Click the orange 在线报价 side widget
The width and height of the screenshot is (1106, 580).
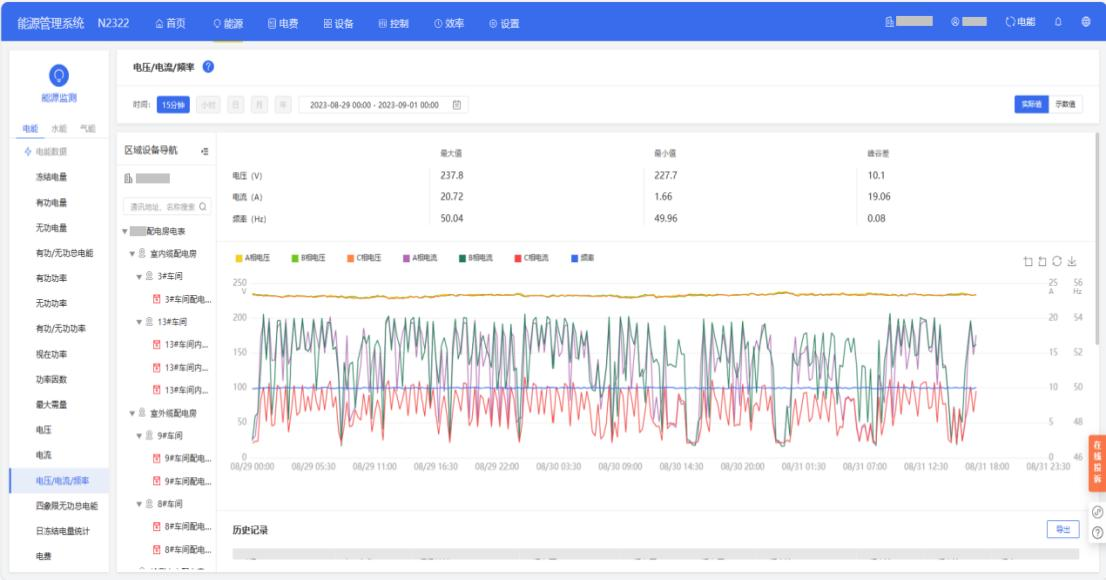pyautogui.click(x=1096, y=462)
